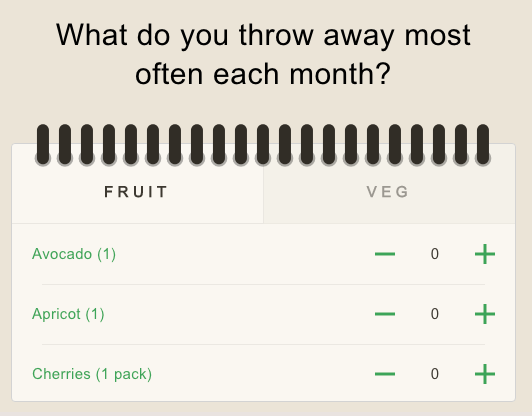Open the Cherries (1 pack) link
The width and height of the screenshot is (532, 416).
[x=92, y=374]
